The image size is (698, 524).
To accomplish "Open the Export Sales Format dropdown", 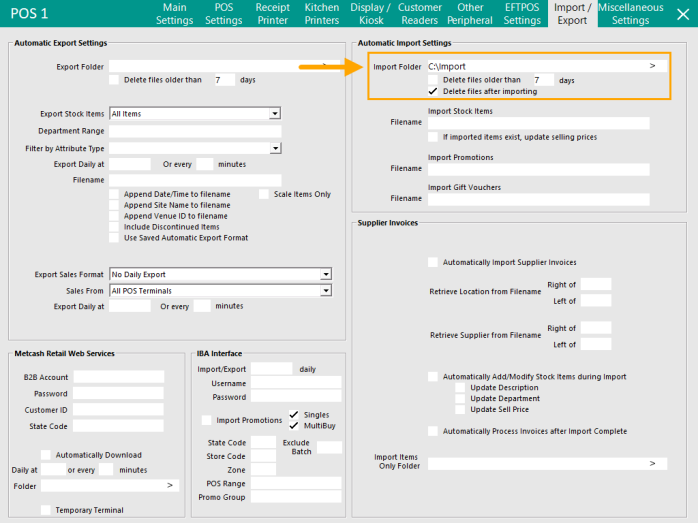I will 326,274.
